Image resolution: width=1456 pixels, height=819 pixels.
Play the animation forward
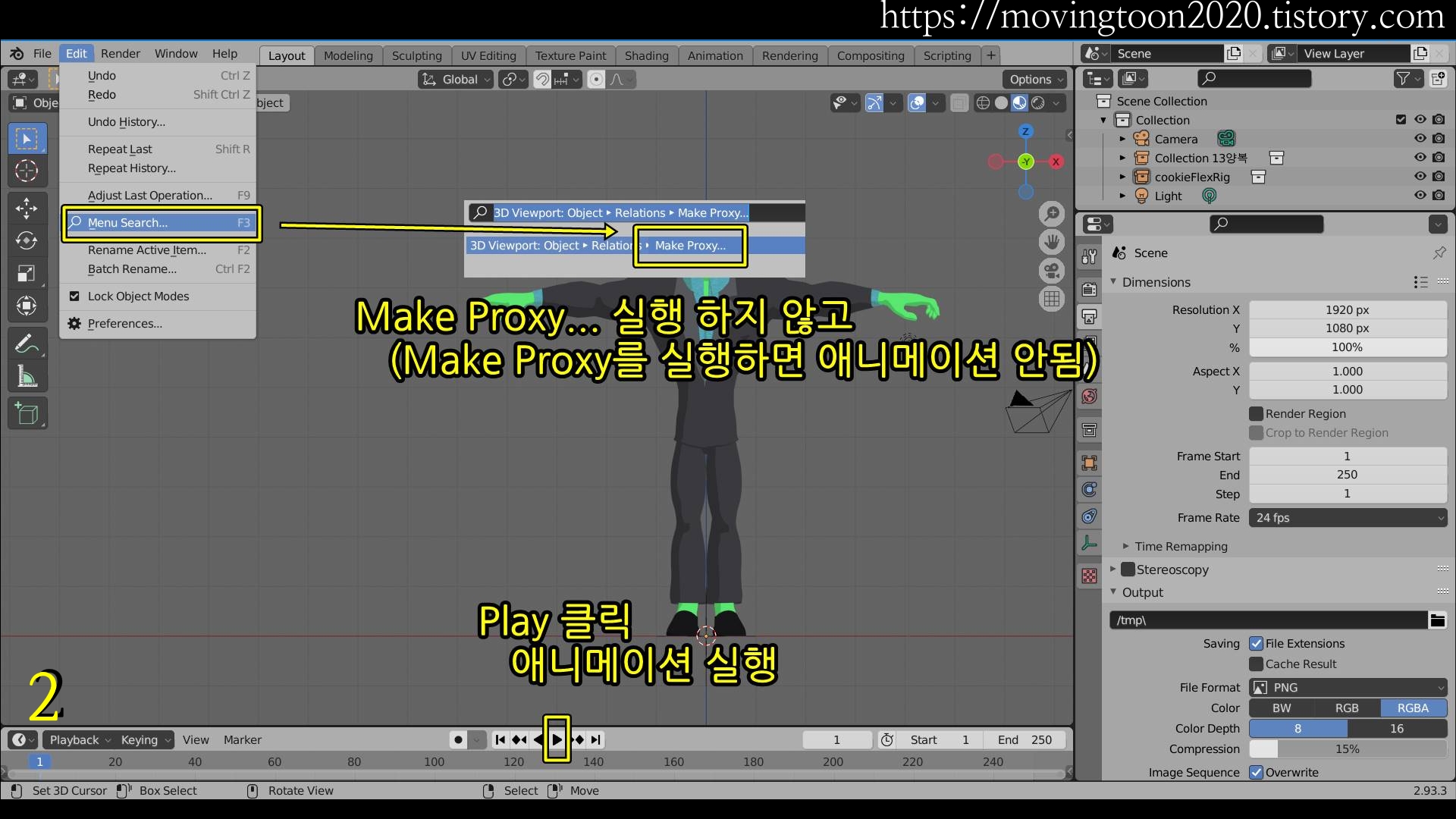click(x=557, y=739)
